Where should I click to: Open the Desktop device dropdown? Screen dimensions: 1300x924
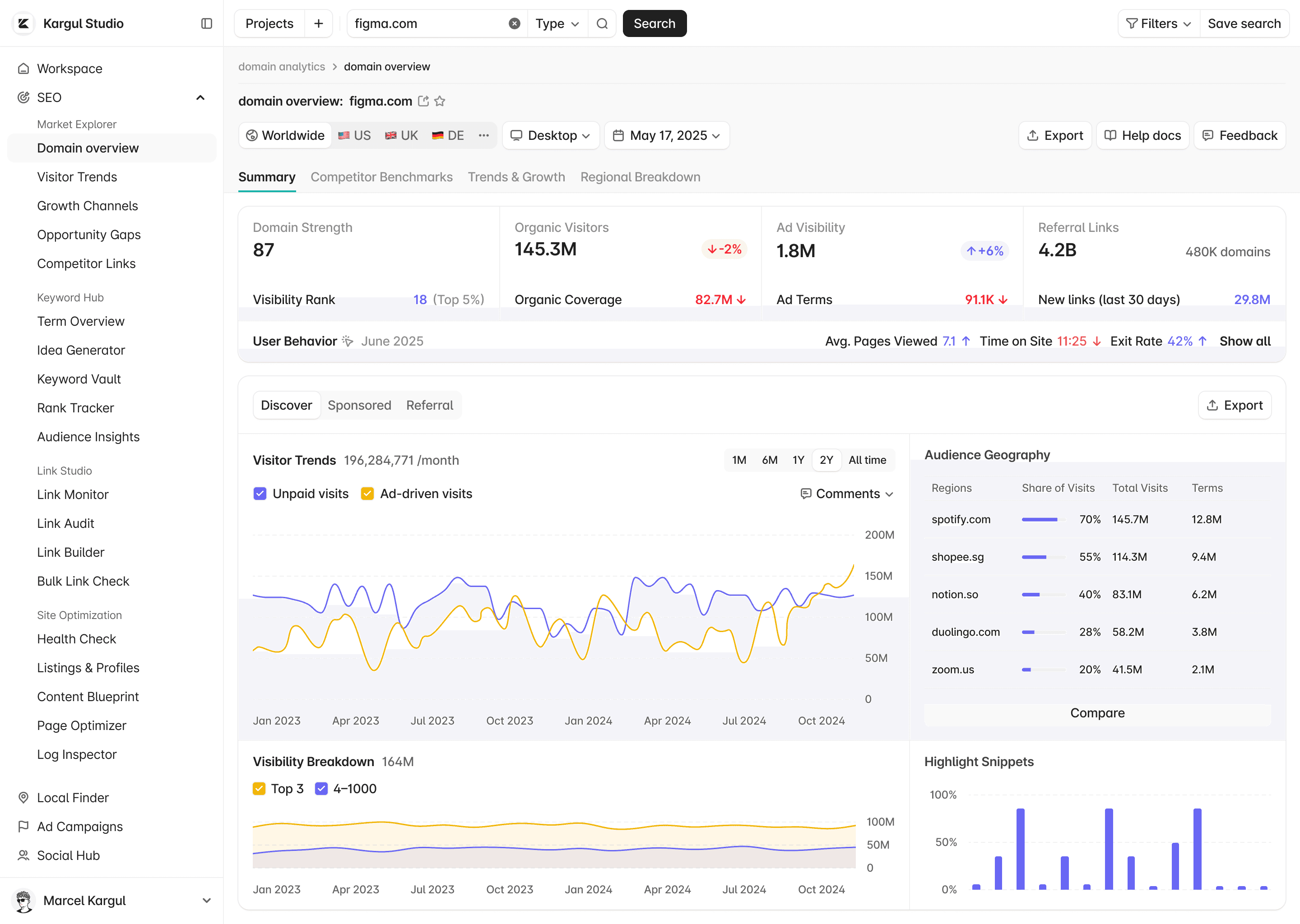pyautogui.click(x=550, y=135)
